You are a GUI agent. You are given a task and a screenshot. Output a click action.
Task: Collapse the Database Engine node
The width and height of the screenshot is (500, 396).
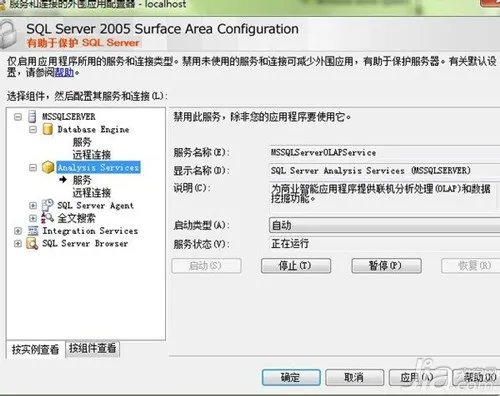click(x=33, y=129)
